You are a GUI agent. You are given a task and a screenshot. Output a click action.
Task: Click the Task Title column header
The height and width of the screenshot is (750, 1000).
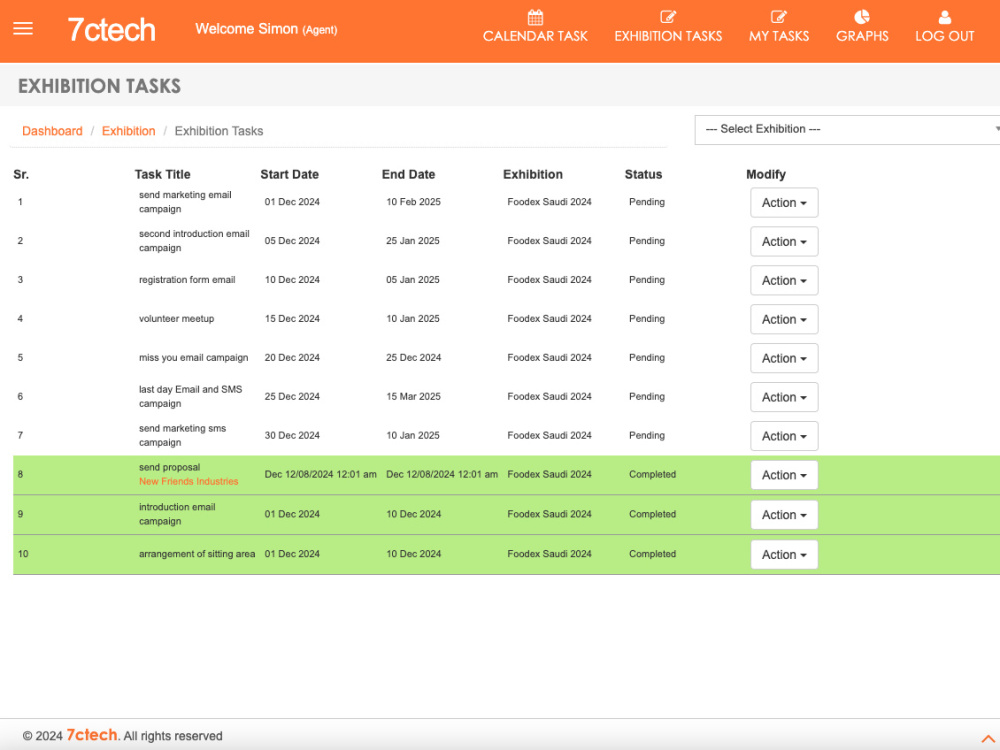pyautogui.click(x=163, y=174)
